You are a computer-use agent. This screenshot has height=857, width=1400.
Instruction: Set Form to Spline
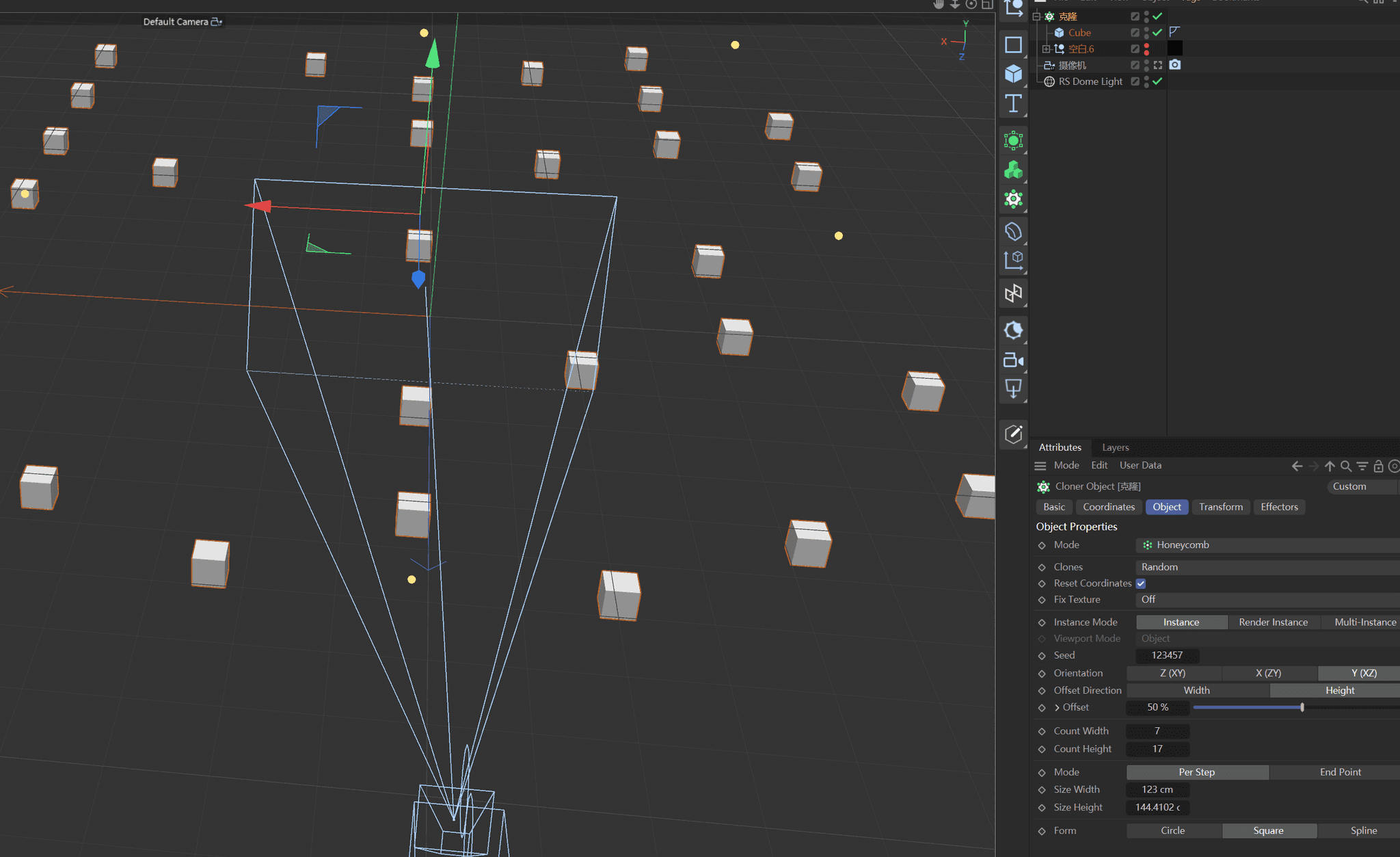point(1363,830)
